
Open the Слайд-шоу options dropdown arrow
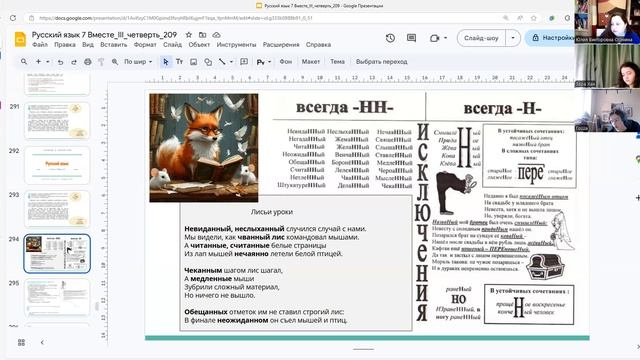click(513, 38)
